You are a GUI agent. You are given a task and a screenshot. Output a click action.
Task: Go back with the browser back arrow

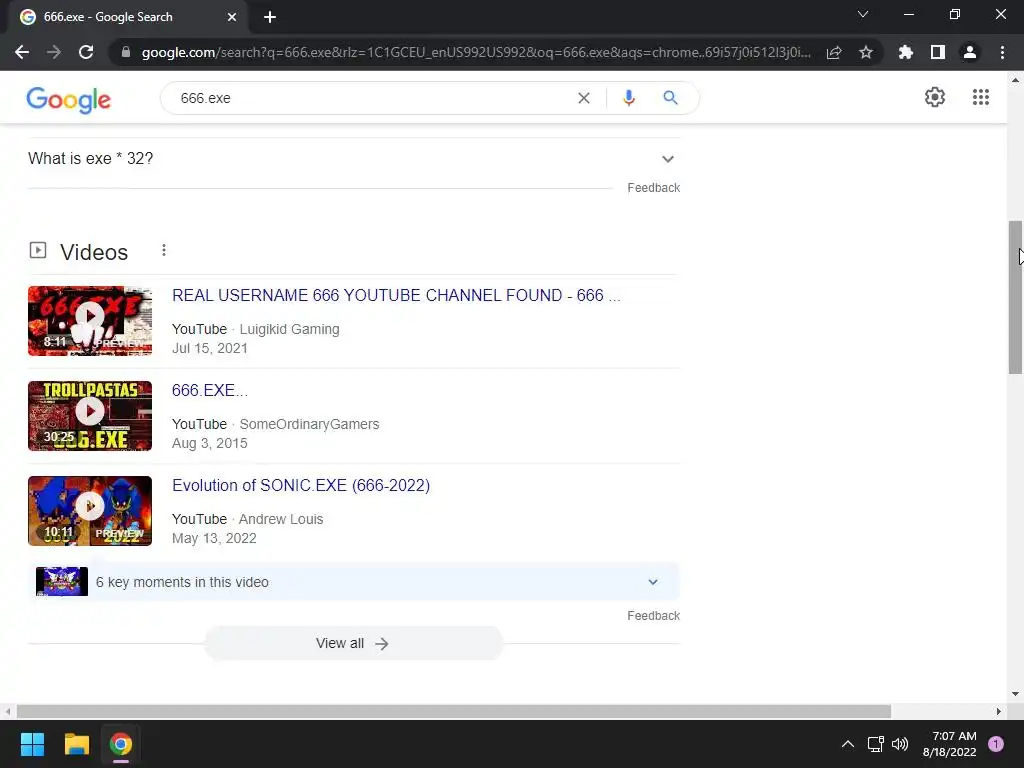point(22,52)
